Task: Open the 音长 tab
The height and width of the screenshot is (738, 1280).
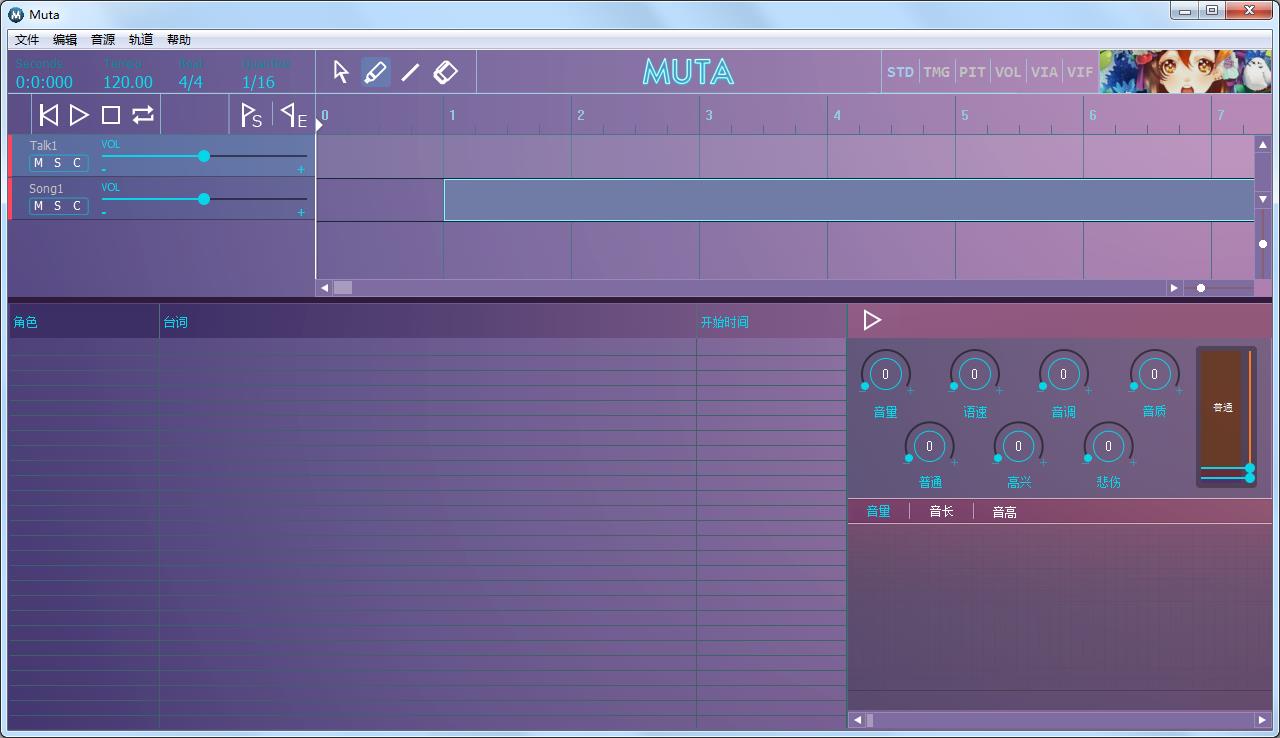Action: (941, 512)
